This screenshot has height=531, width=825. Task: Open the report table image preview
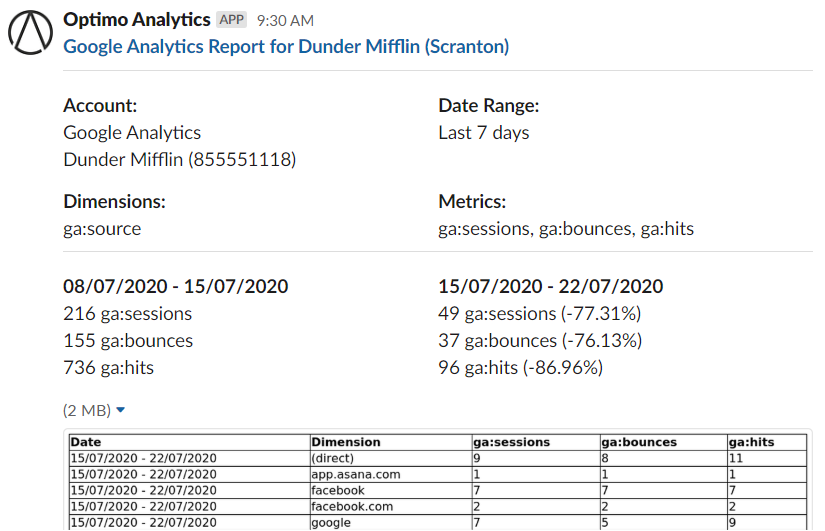pos(438,481)
